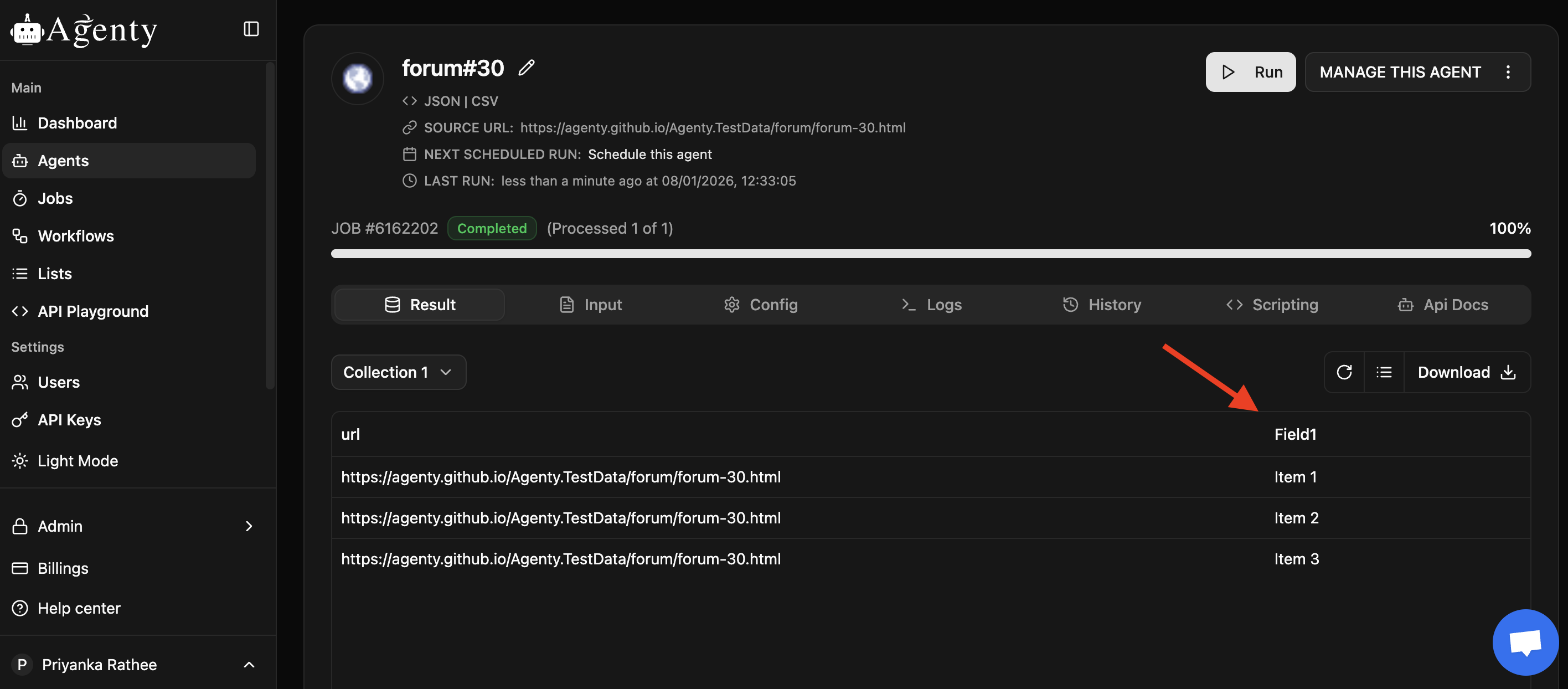
Task: Click the job progress bar
Action: tap(930, 254)
